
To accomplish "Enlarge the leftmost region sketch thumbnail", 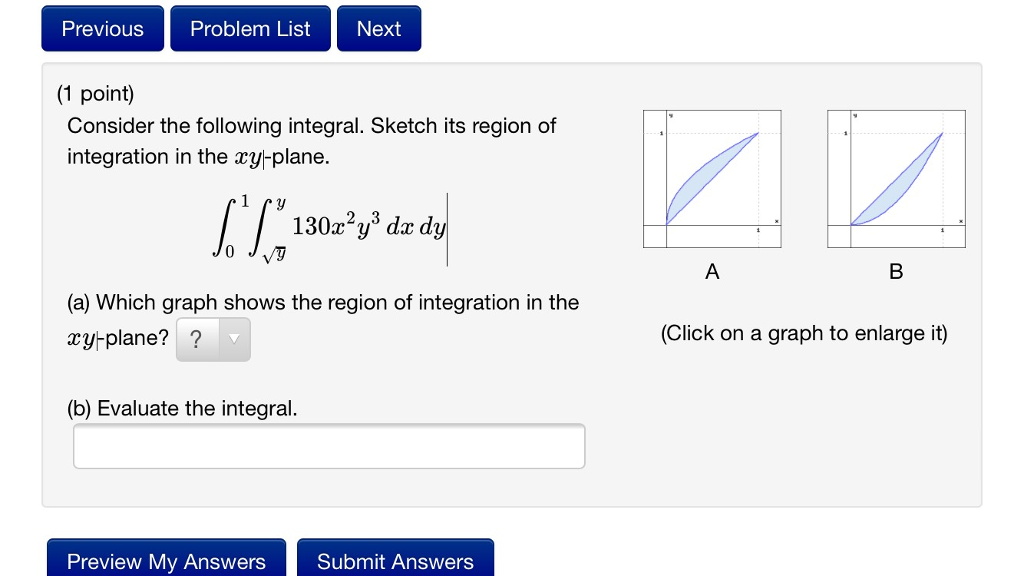I will click(711, 177).
